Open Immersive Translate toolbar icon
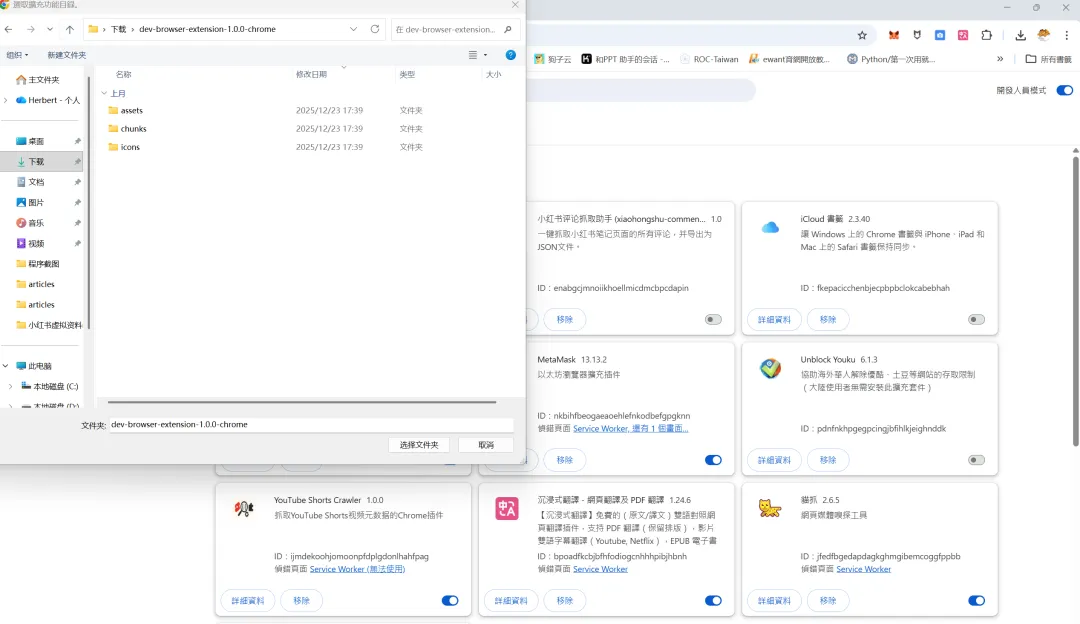The height and width of the screenshot is (624, 1080). tap(963, 35)
